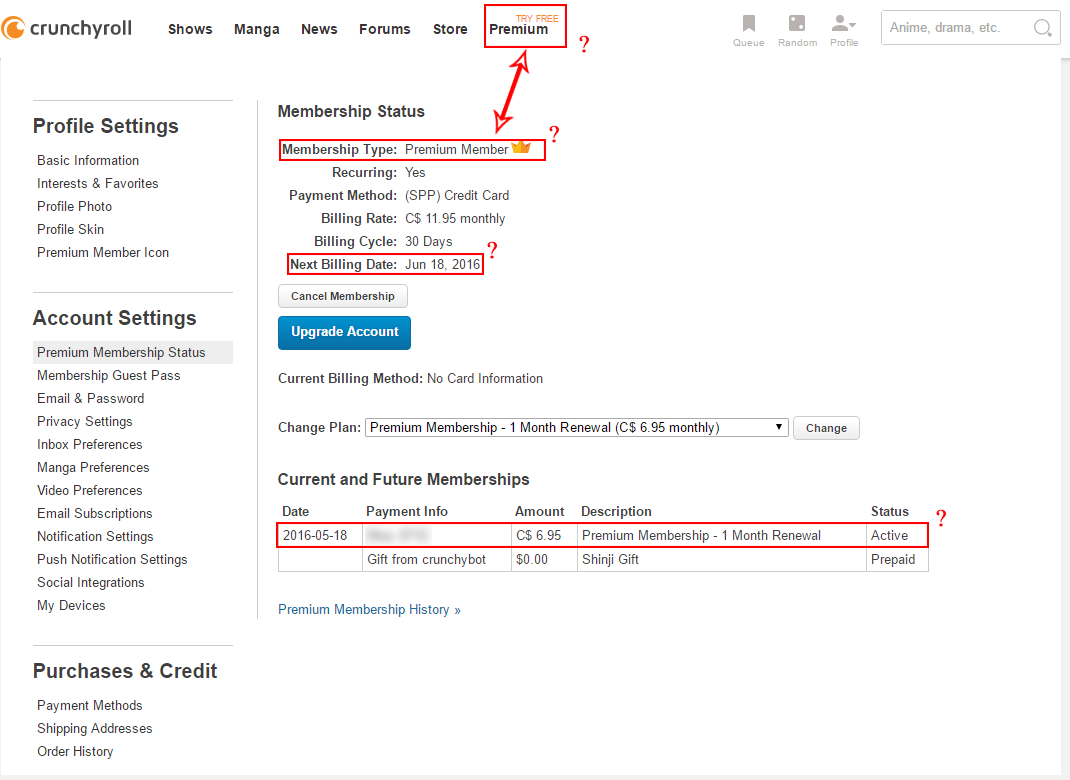Click 'Gift from crunchybot' cell

pyautogui.click(x=437, y=560)
